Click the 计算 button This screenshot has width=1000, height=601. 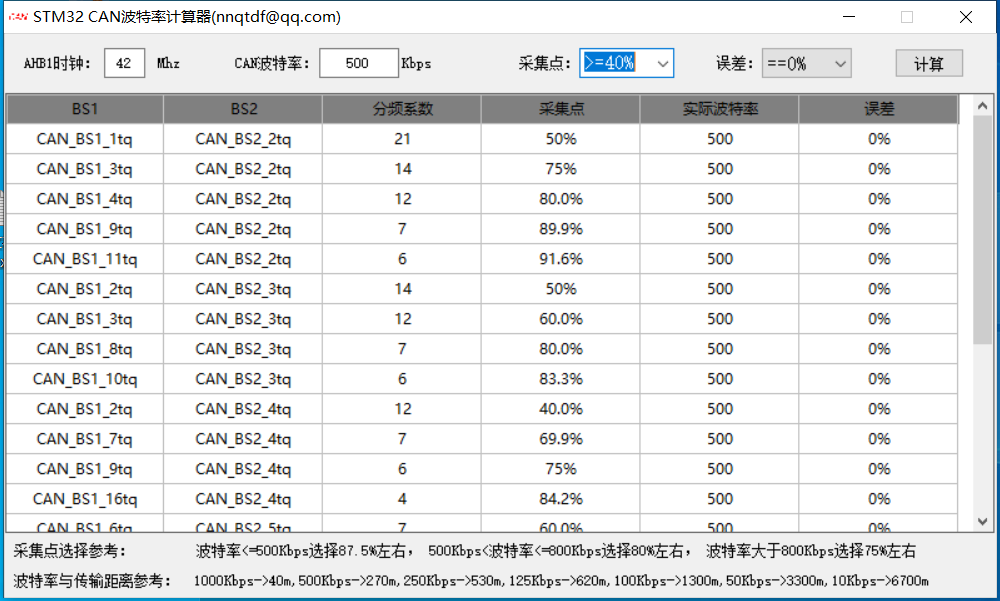(928, 62)
